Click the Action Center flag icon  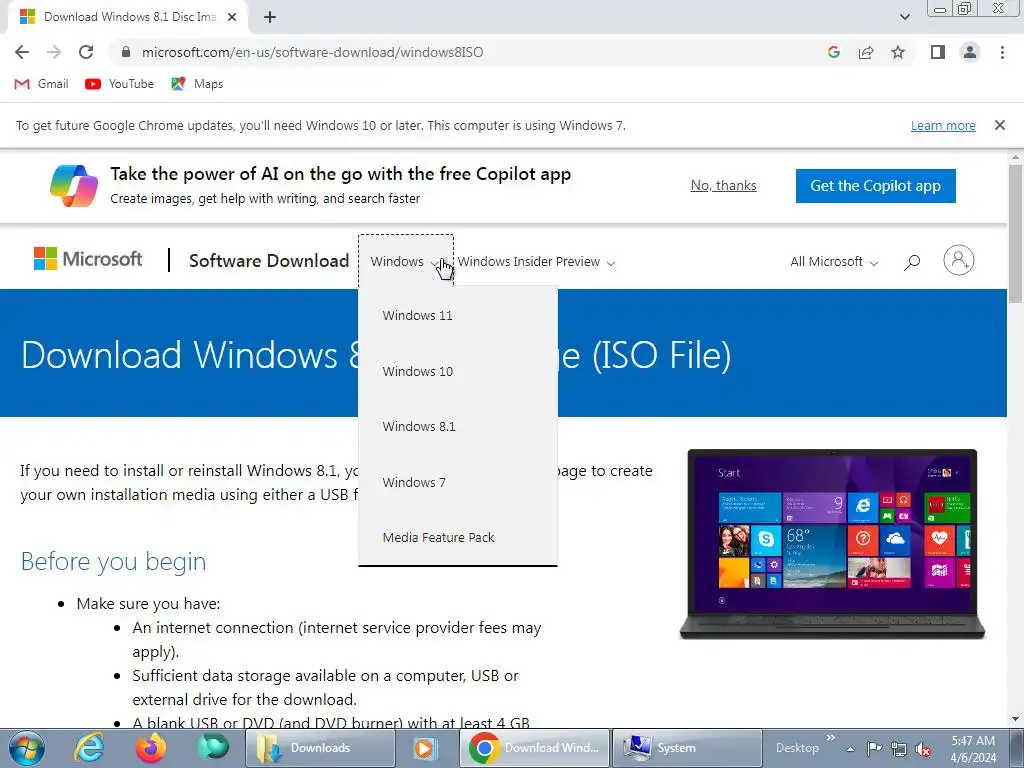point(874,749)
